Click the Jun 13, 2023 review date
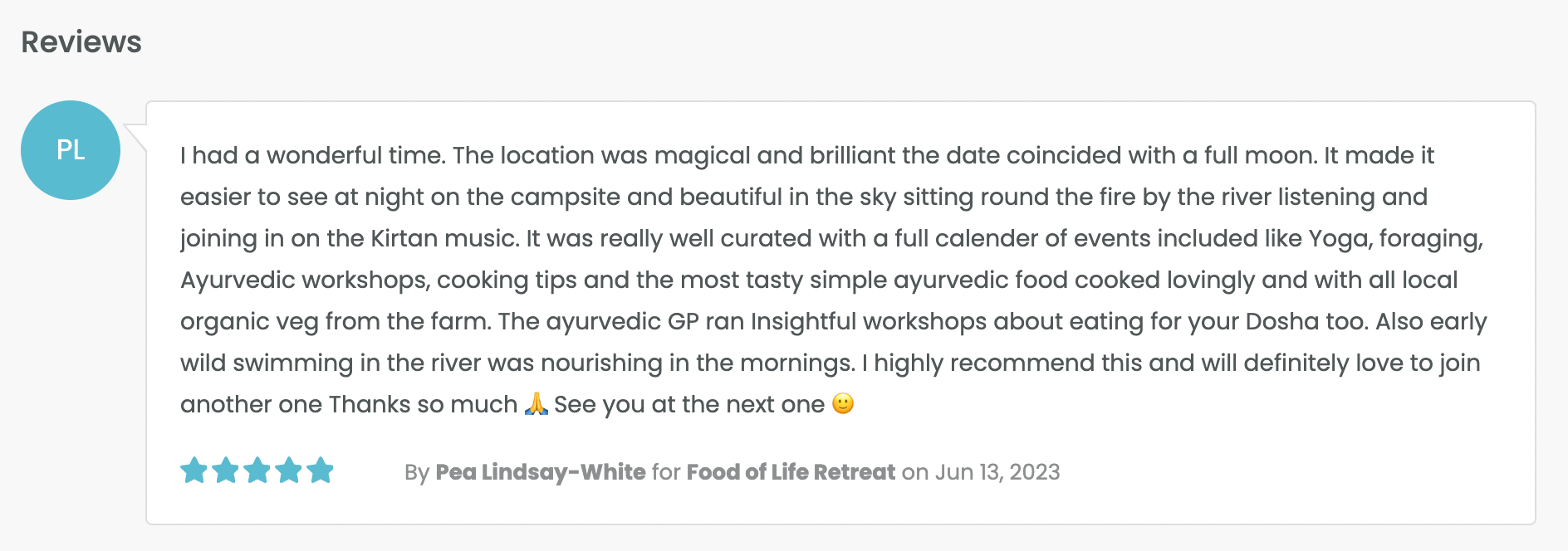1568x551 pixels. coord(997,472)
